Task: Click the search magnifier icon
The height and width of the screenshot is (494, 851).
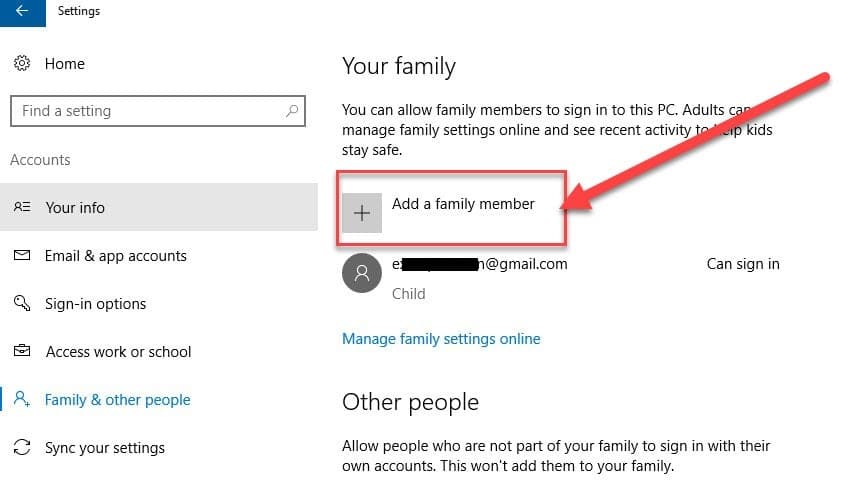Action: click(x=291, y=111)
